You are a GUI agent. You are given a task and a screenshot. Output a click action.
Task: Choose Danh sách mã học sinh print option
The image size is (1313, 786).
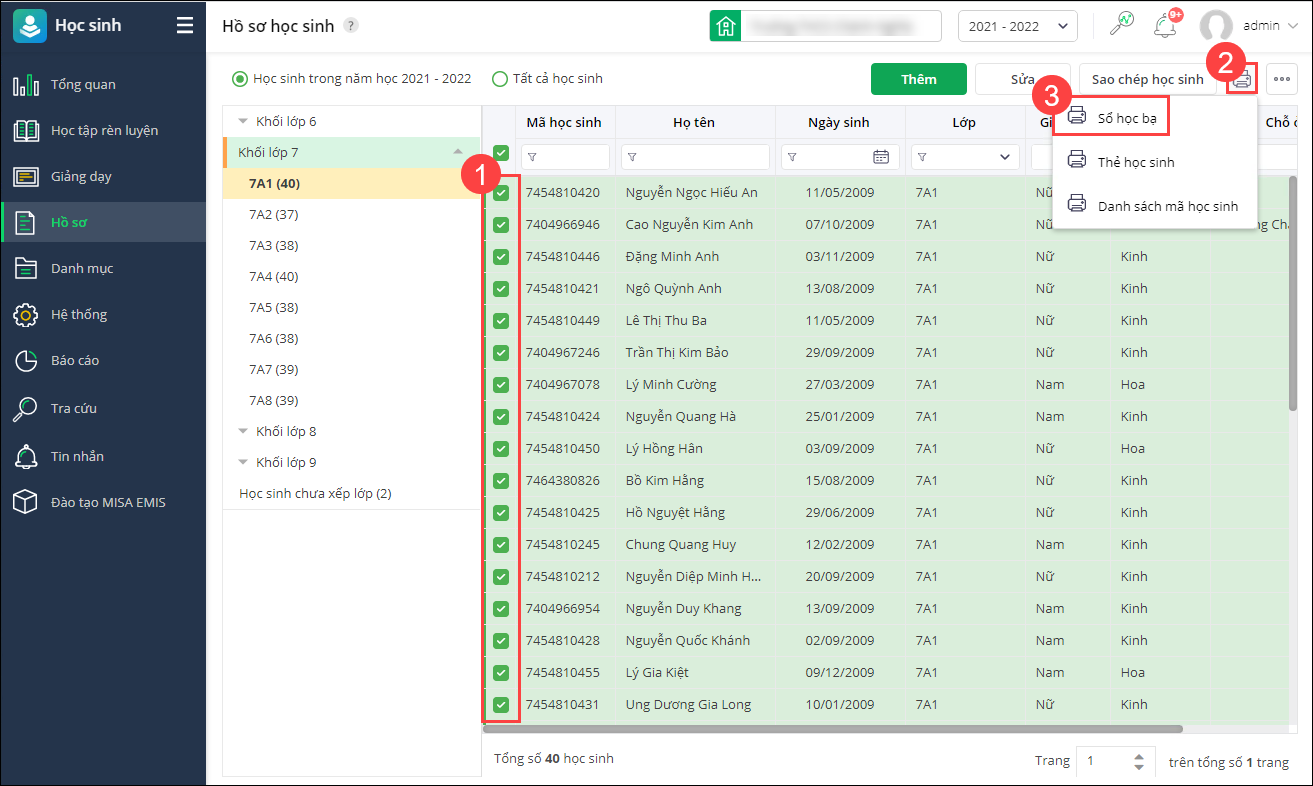[1154, 206]
